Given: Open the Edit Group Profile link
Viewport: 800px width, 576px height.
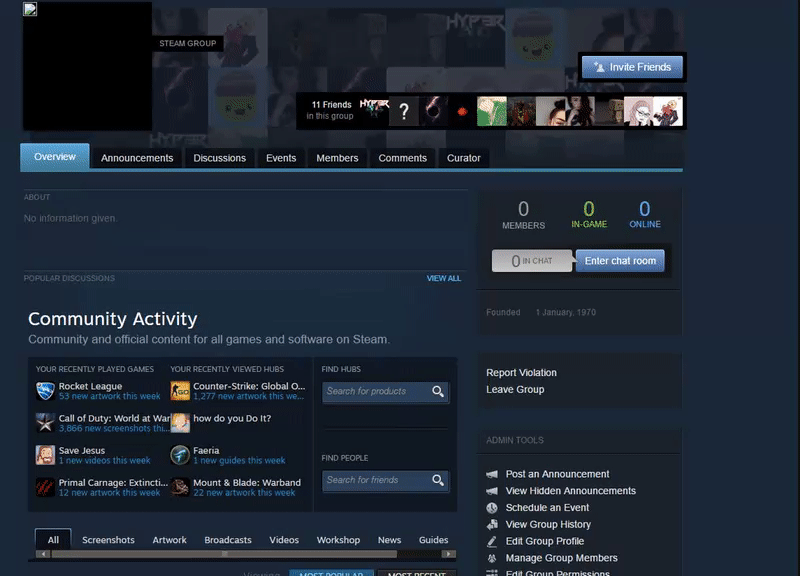Looking at the screenshot, I should [x=544, y=541].
